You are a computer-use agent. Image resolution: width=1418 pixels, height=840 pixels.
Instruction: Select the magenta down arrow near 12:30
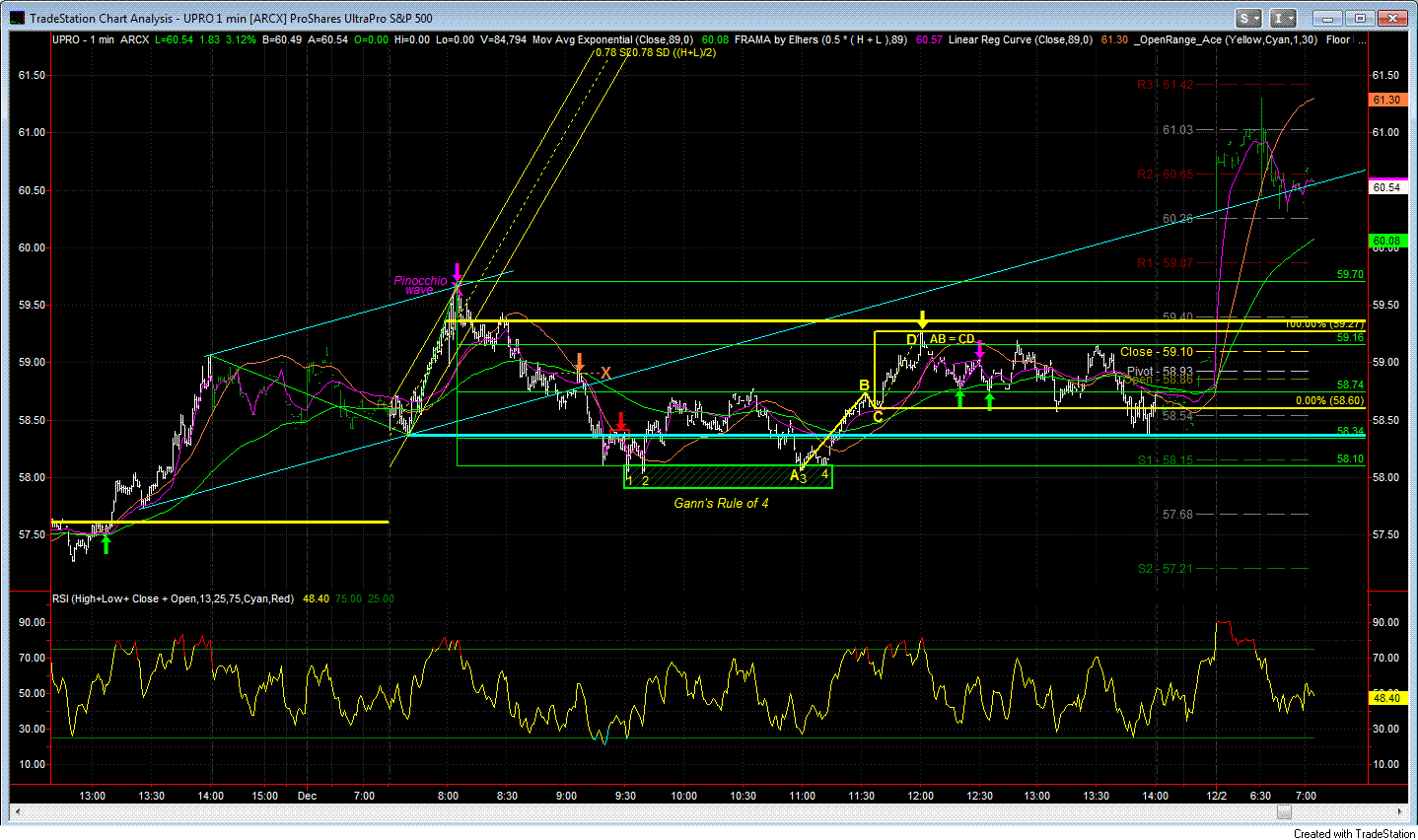[980, 349]
